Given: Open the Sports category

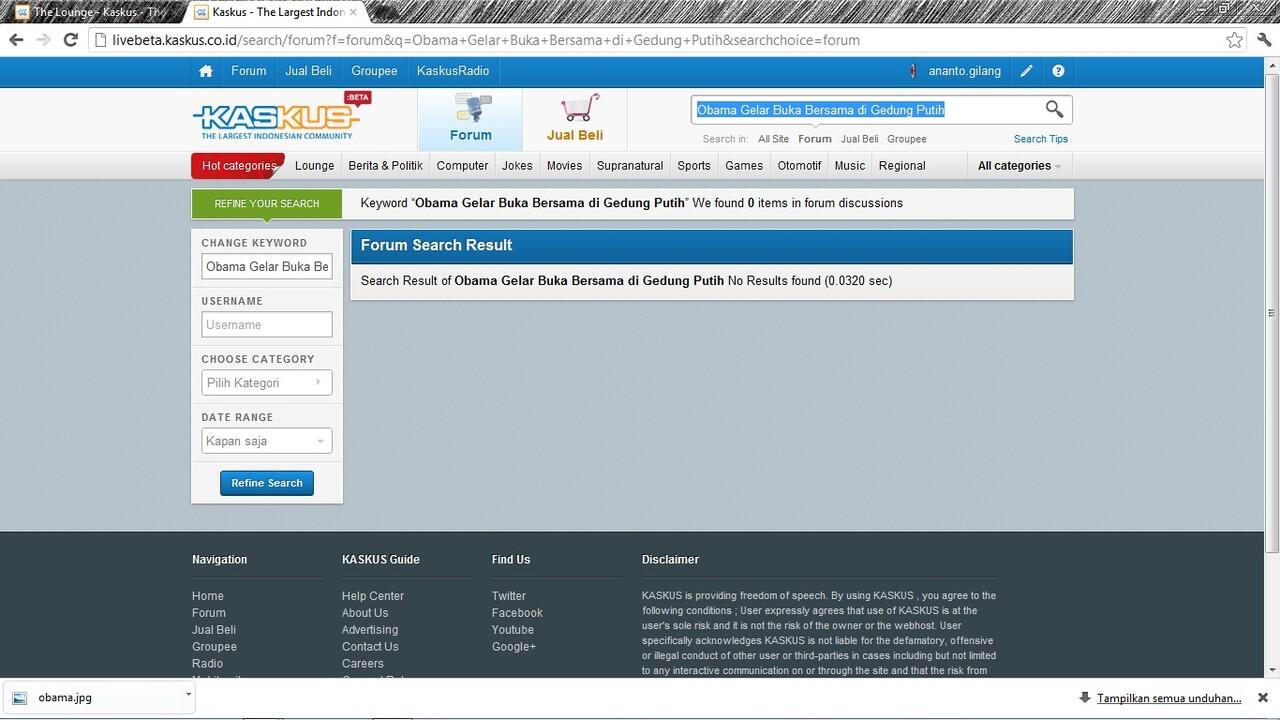Looking at the screenshot, I should [694, 166].
